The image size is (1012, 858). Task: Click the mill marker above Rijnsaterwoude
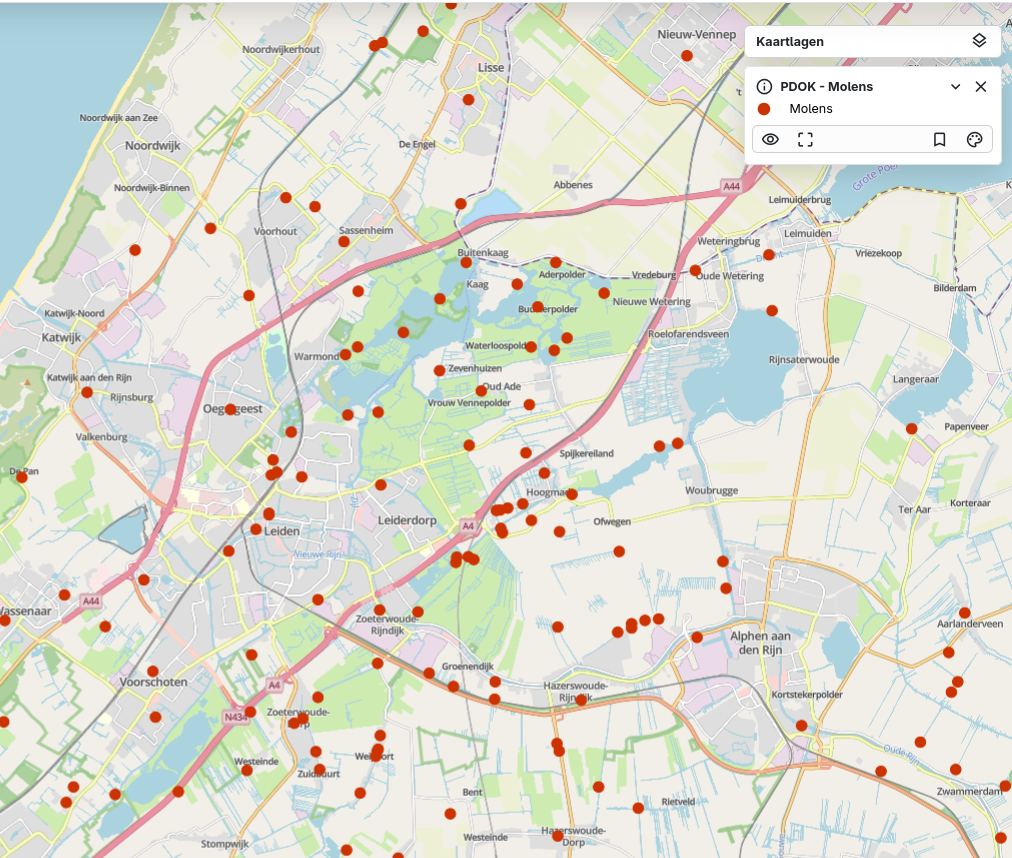pyautogui.click(x=772, y=311)
